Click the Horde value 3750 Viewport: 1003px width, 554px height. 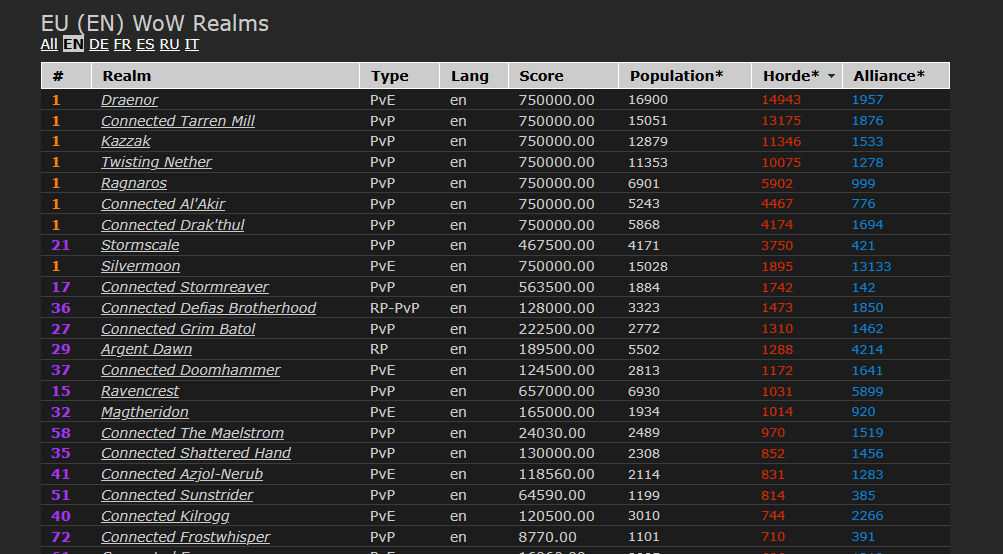(x=777, y=245)
